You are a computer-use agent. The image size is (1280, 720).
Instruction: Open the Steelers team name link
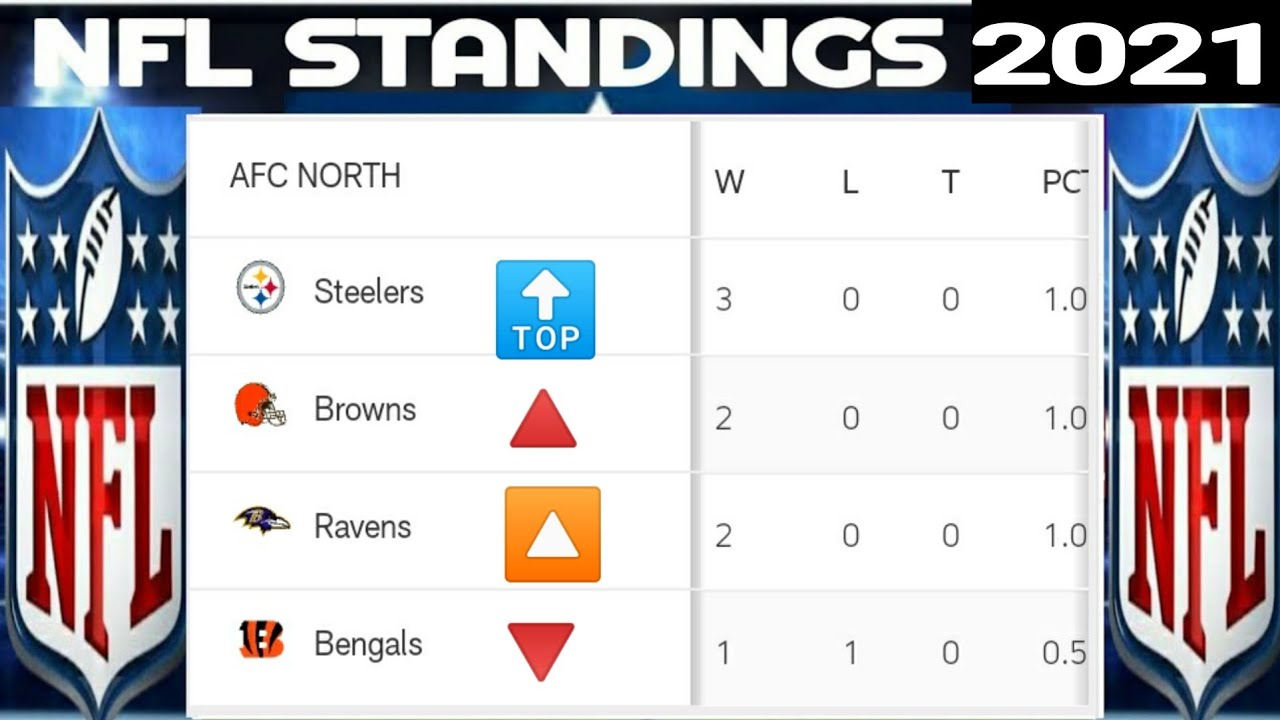369,292
